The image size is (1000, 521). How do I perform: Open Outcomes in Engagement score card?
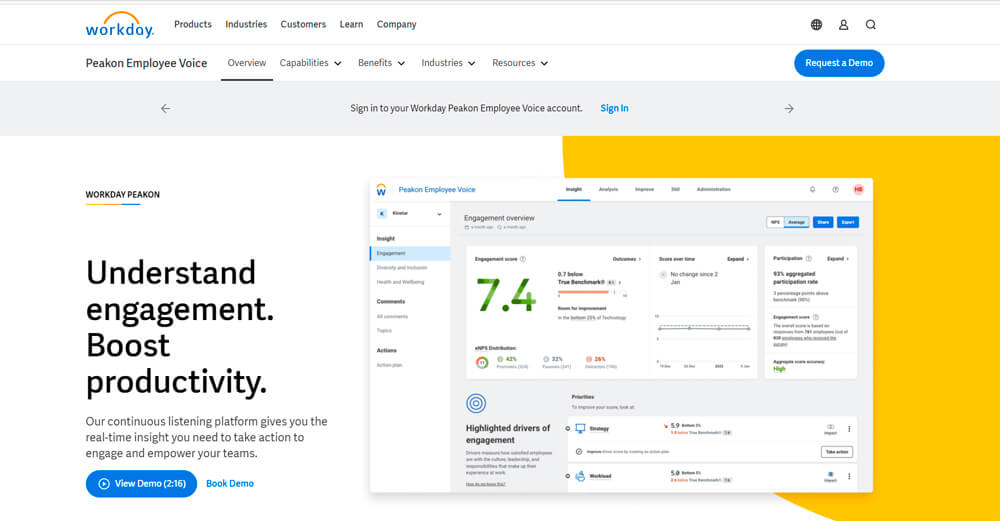coord(627,259)
